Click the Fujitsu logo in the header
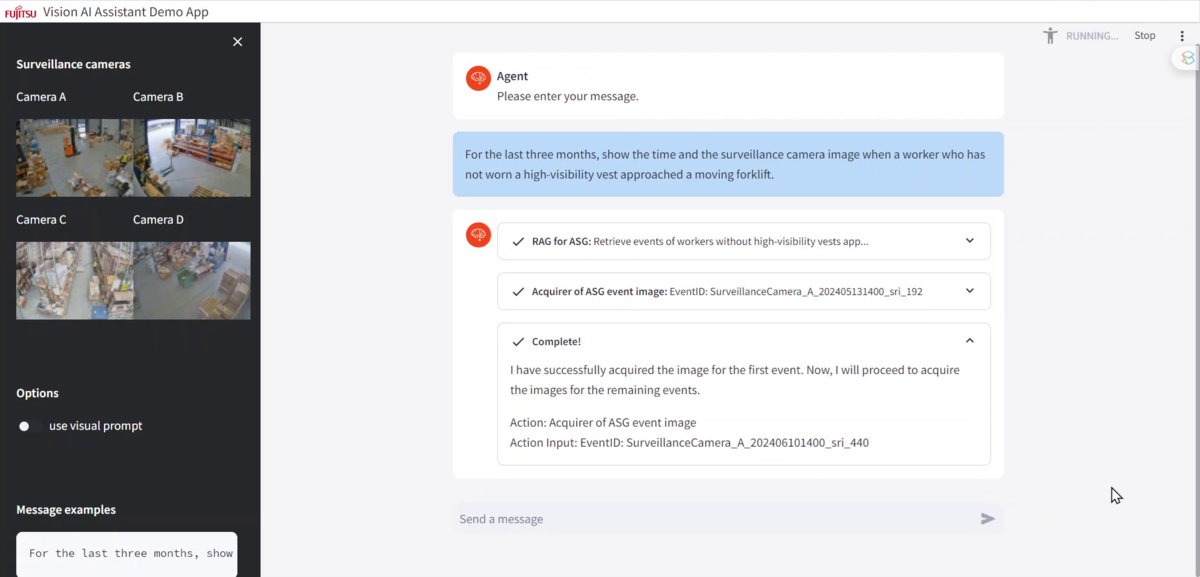Screen dimensions: 1200x577 [x=21, y=12]
